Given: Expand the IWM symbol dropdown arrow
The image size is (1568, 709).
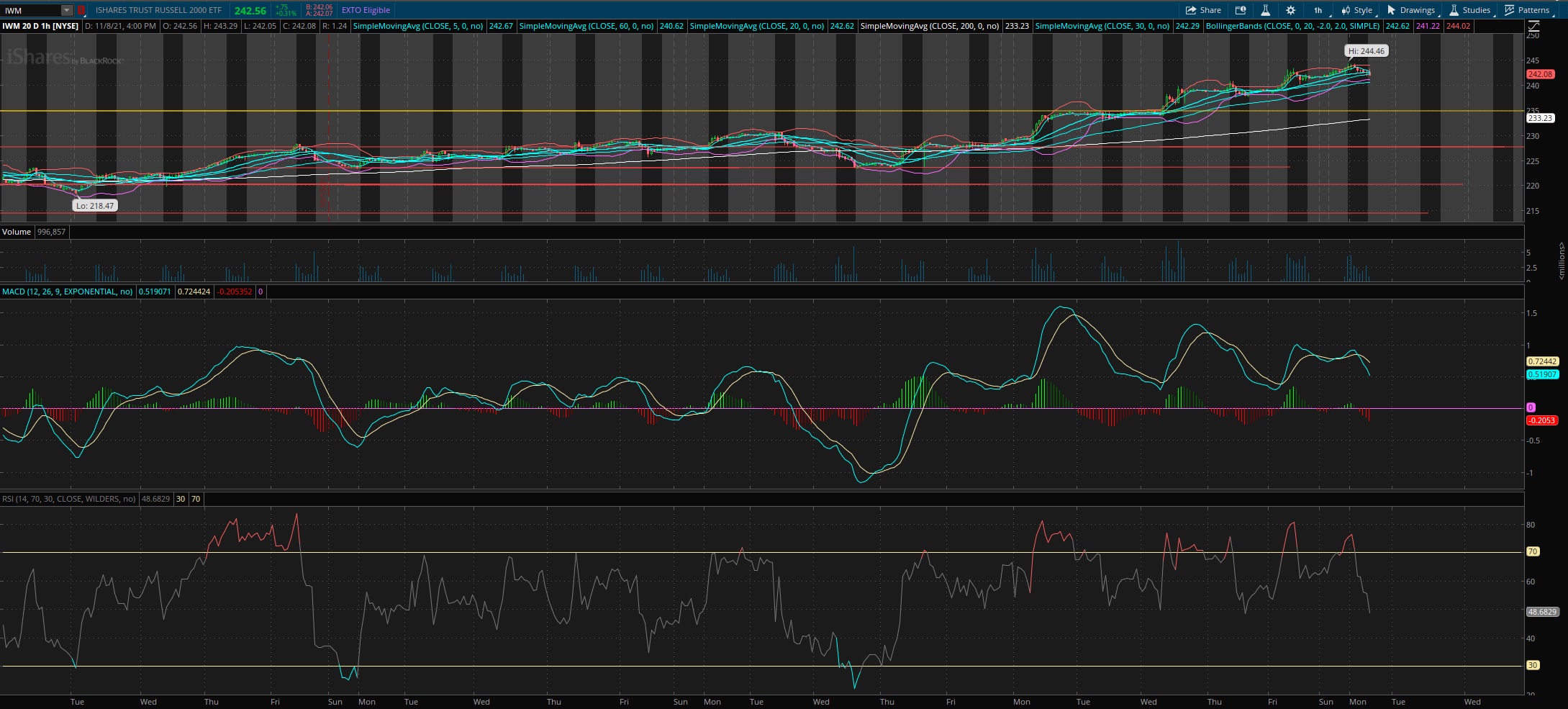Looking at the screenshot, I should pyautogui.click(x=66, y=10).
